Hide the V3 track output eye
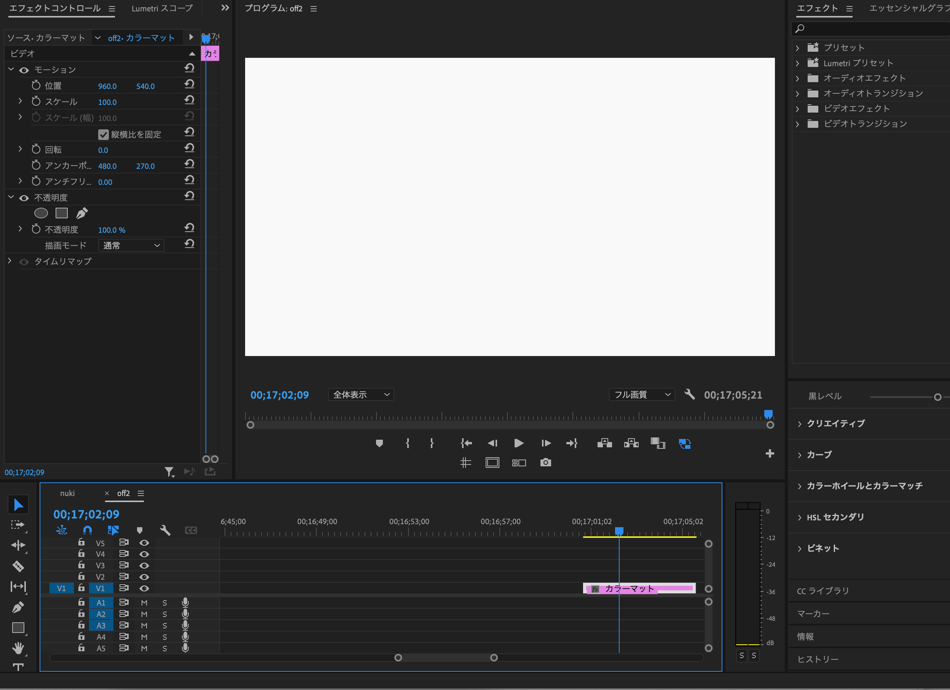Viewport: 950px width, 690px height. click(x=144, y=566)
